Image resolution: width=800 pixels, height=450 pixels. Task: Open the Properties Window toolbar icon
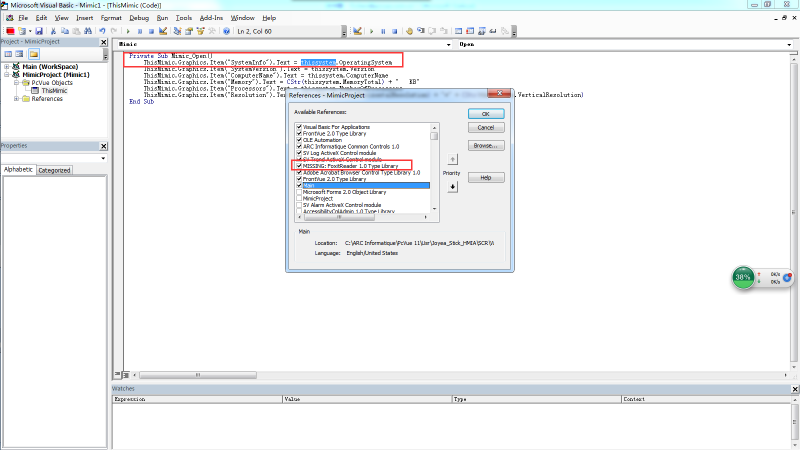(x=189, y=31)
